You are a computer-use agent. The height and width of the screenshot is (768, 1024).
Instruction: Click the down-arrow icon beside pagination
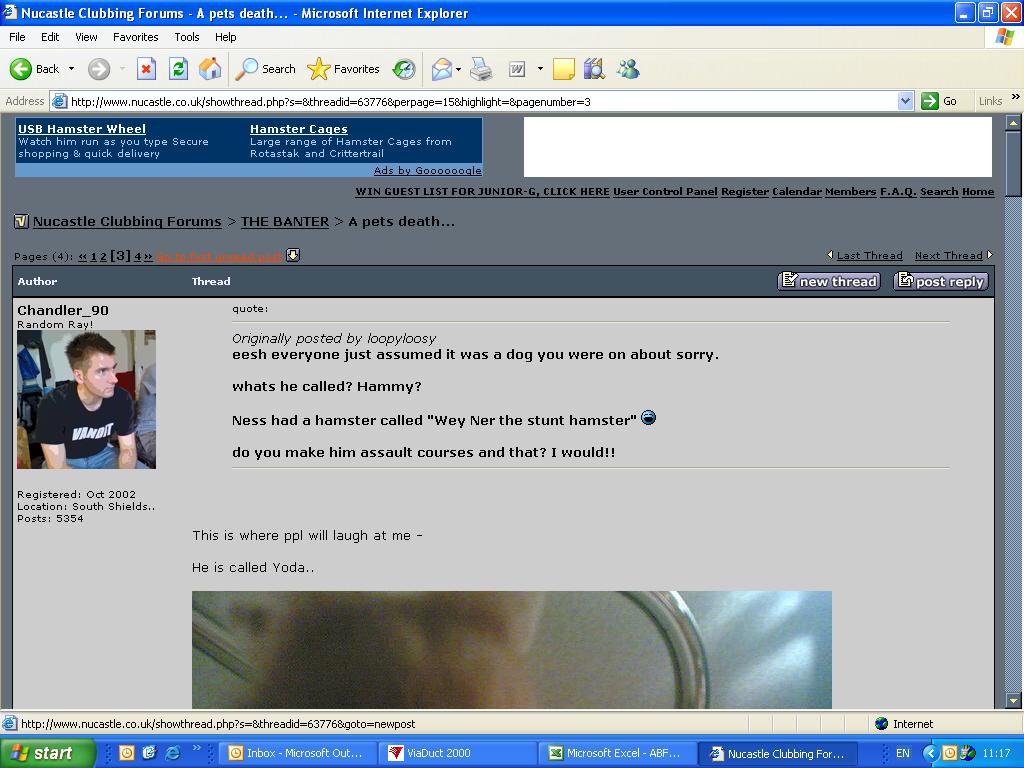(x=293, y=255)
